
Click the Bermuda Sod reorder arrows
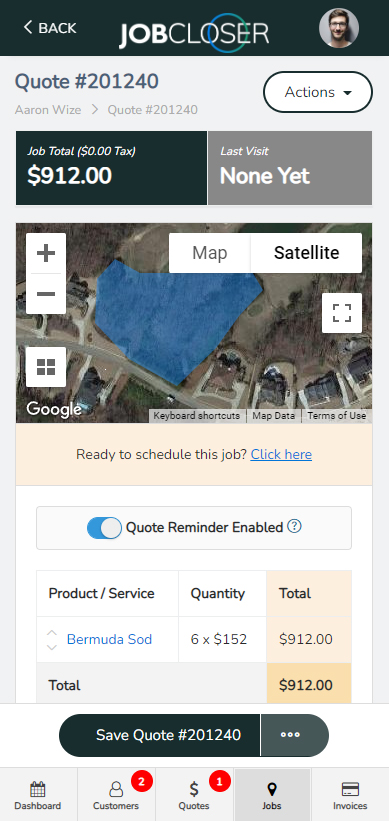(x=51, y=640)
